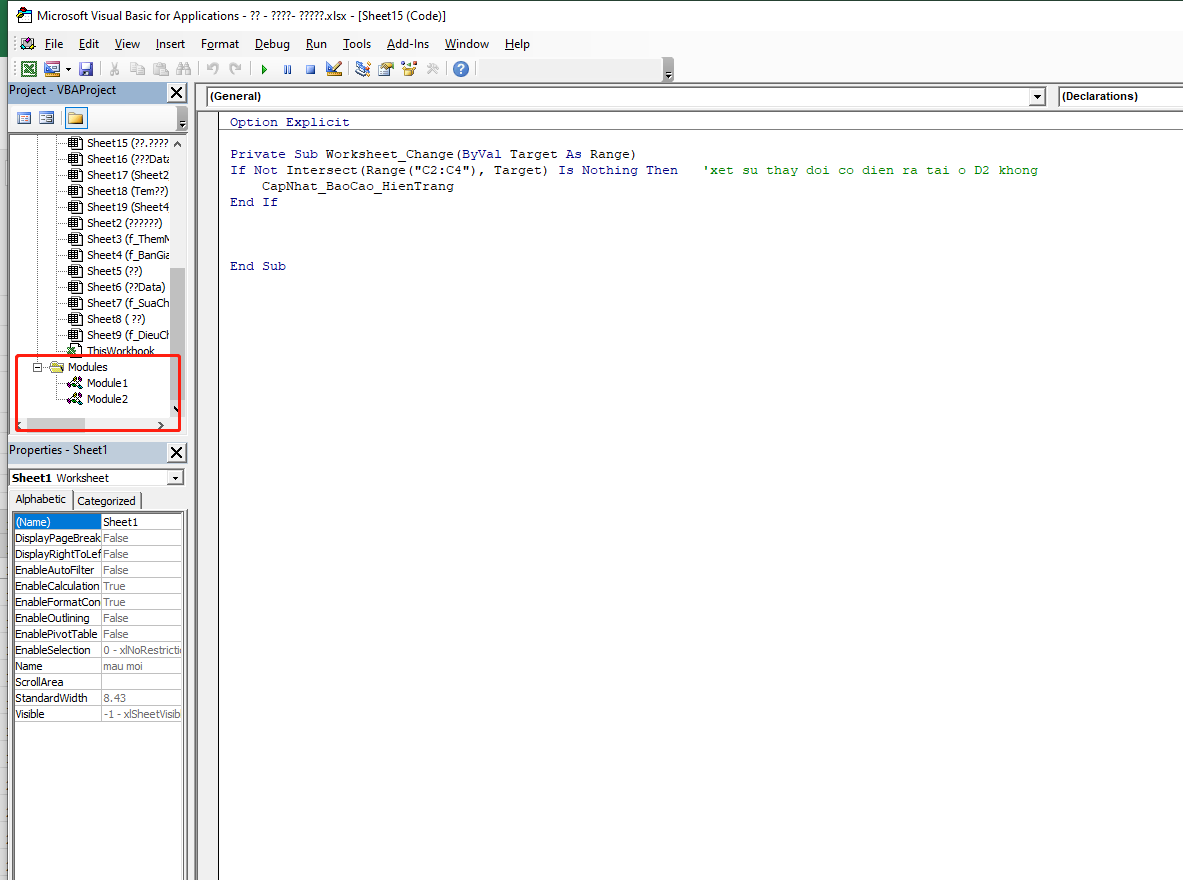Screen dimensions: 1183x880
Task: Open the Add-Ins menu
Action: click(407, 44)
